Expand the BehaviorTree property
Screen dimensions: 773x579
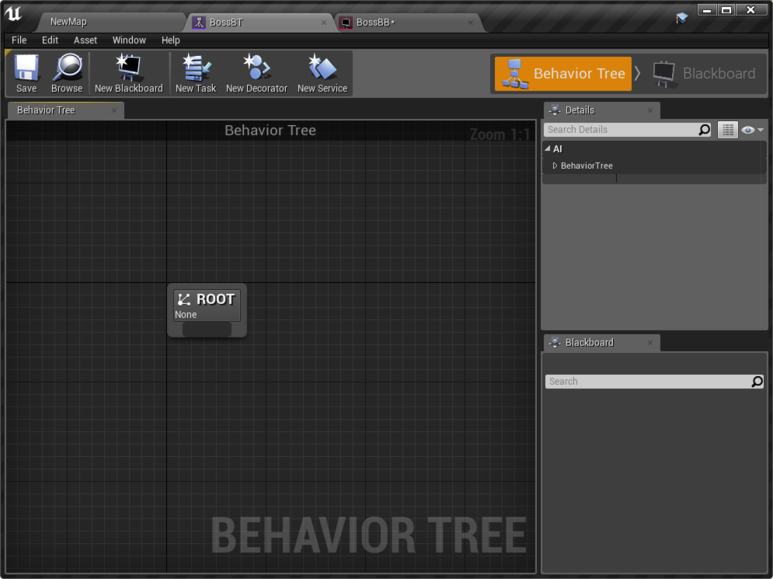(555, 166)
